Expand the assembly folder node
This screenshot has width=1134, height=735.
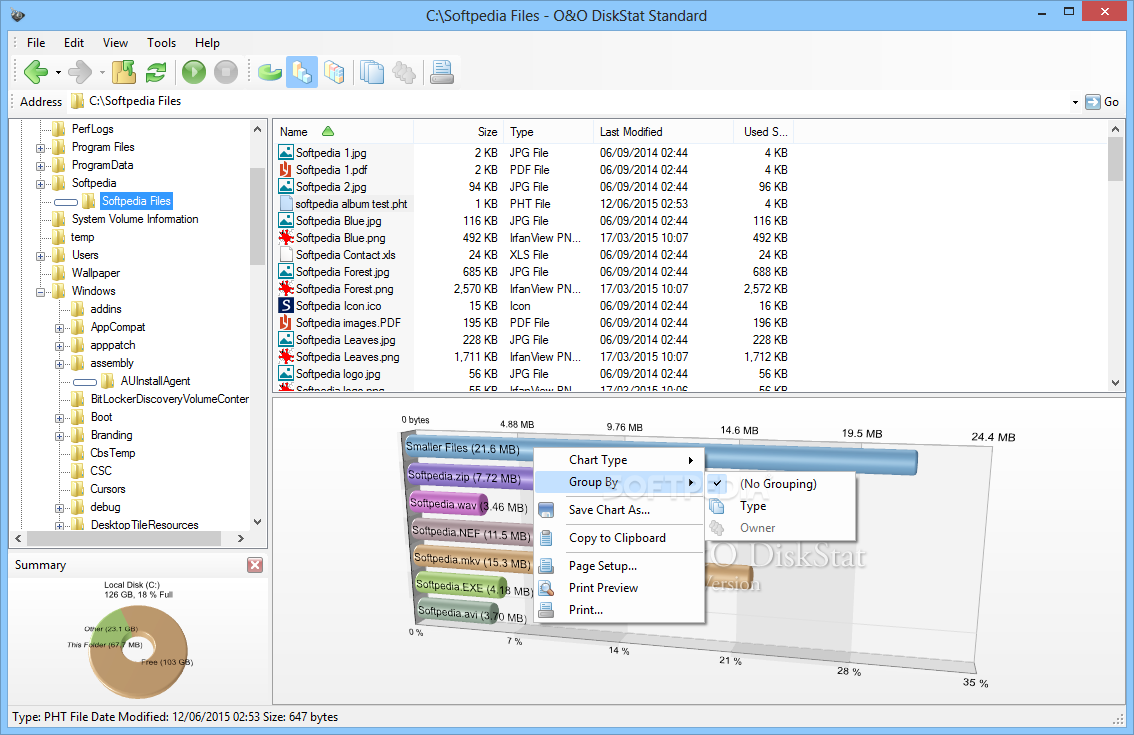[x=60, y=364]
